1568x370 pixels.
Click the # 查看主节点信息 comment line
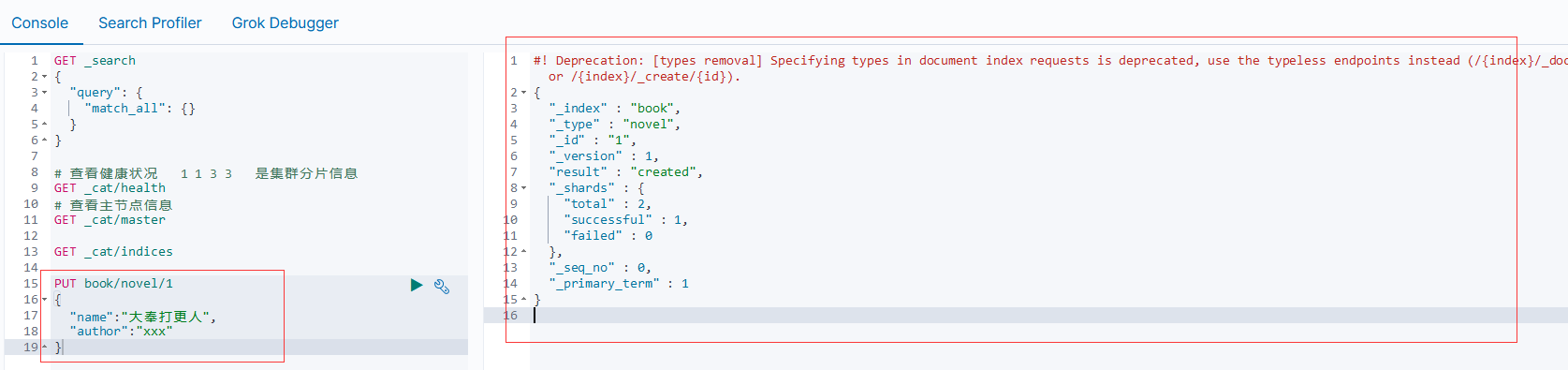tap(113, 205)
